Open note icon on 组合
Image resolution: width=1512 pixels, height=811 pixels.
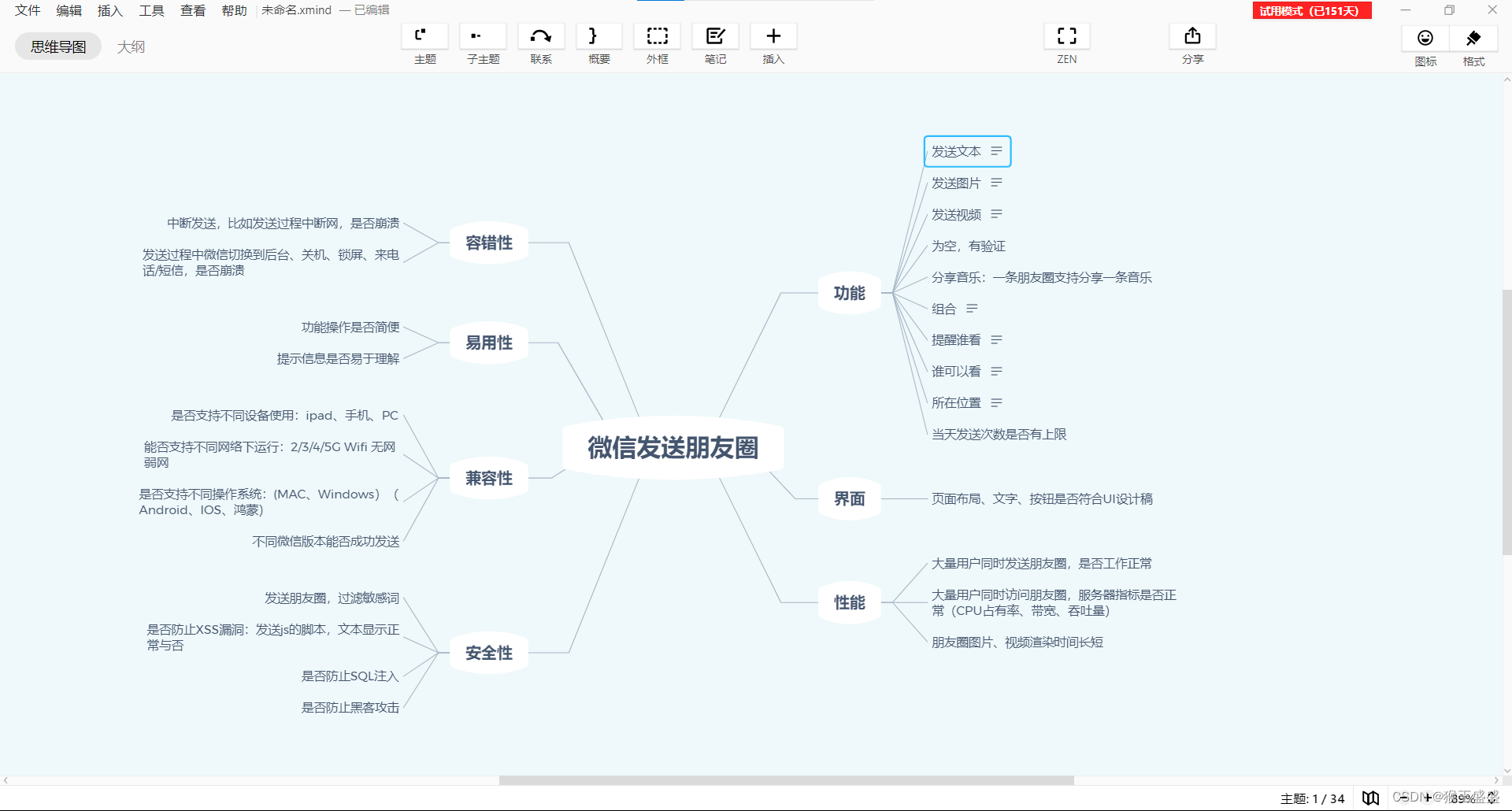pyautogui.click(x=972, y=309)
